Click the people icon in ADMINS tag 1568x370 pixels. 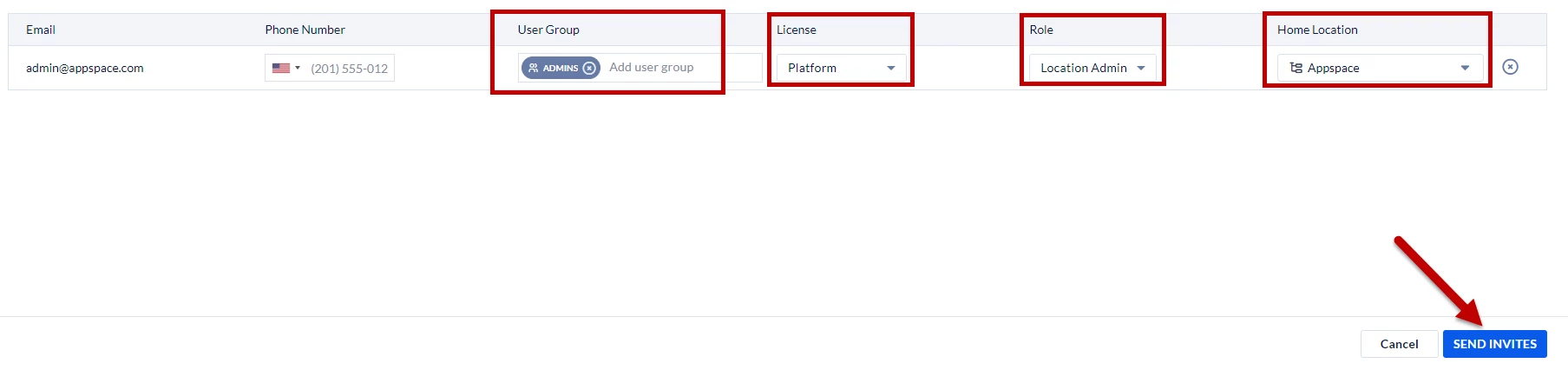click(533, 68)
